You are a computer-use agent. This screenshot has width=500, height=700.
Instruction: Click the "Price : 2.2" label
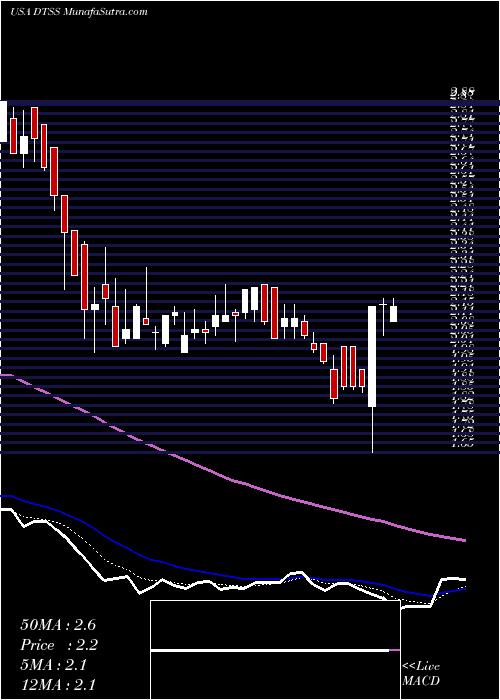(x=59, y=645)
